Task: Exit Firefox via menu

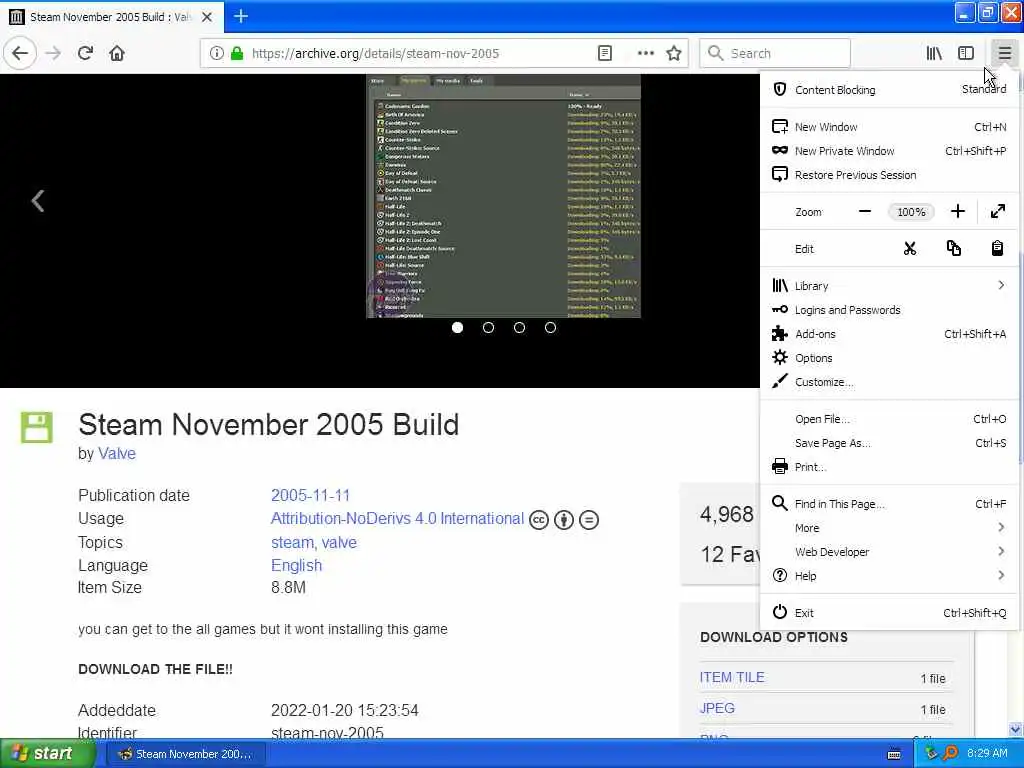Action: point(889,613)
